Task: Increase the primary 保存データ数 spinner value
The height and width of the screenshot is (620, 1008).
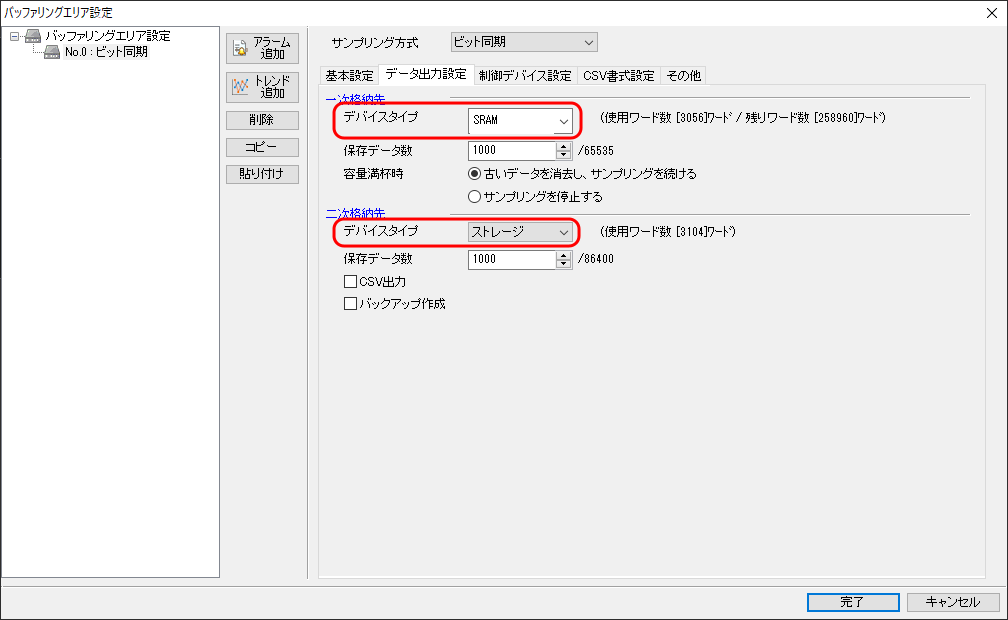Action: [563, 146]
